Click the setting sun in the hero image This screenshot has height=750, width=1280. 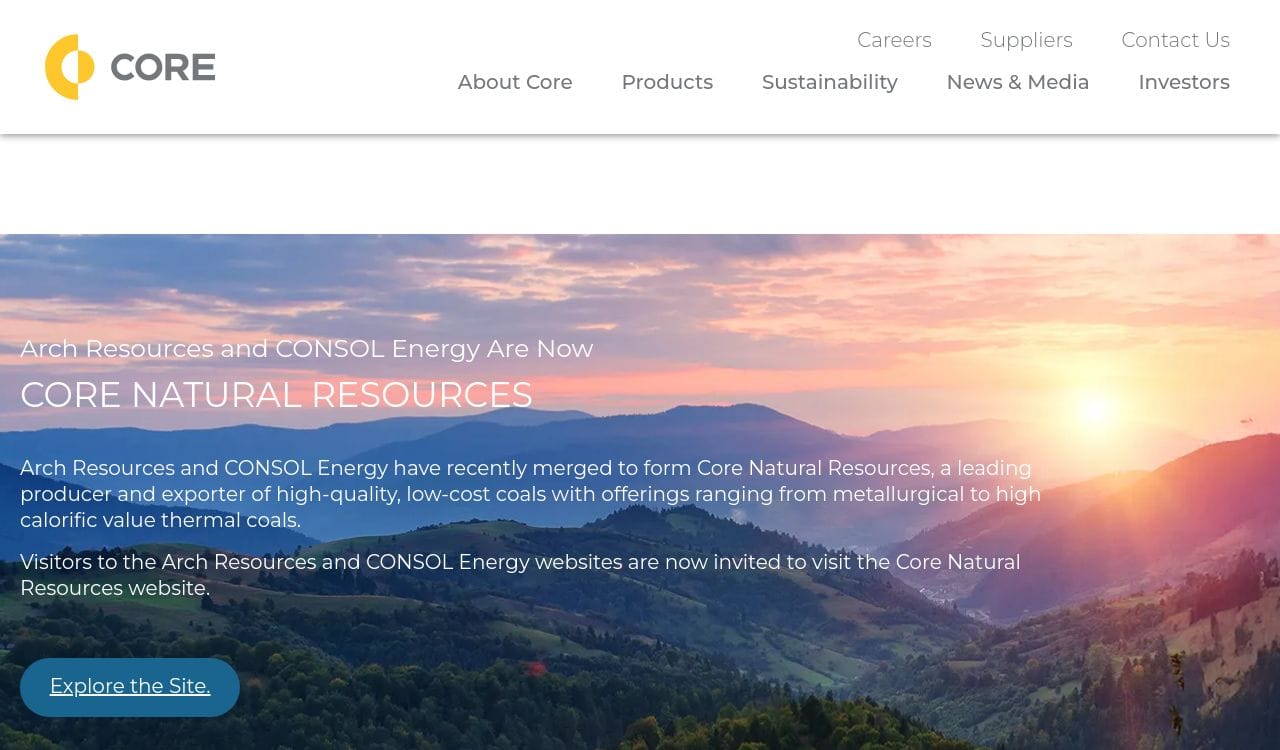1094,408
